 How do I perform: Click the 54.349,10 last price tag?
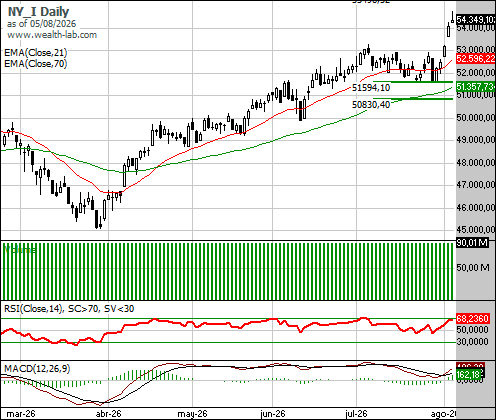tap(476, 20)
